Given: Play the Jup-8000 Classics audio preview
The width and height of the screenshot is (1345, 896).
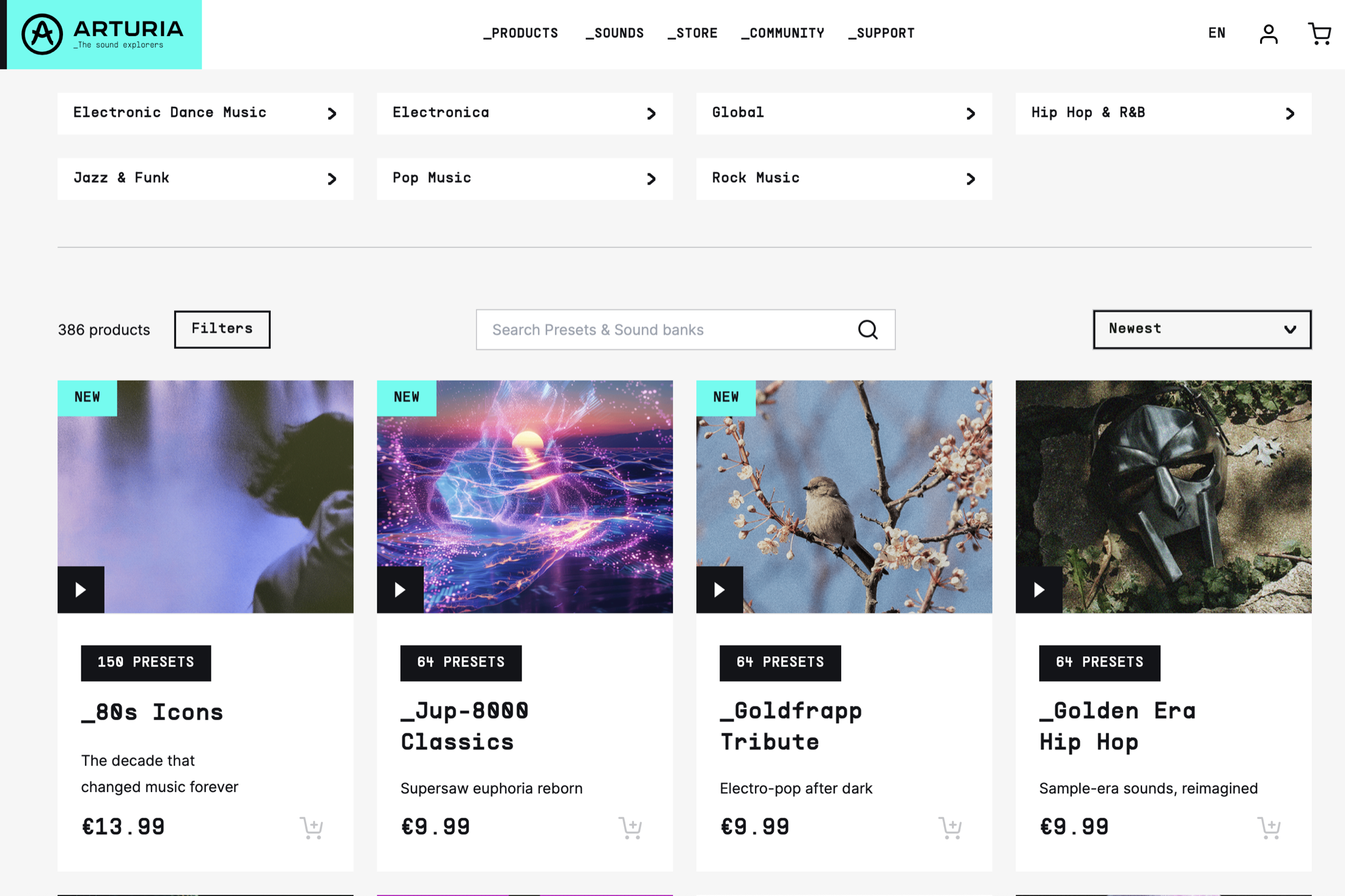Looking at the screenshot, I should point(400,589).
